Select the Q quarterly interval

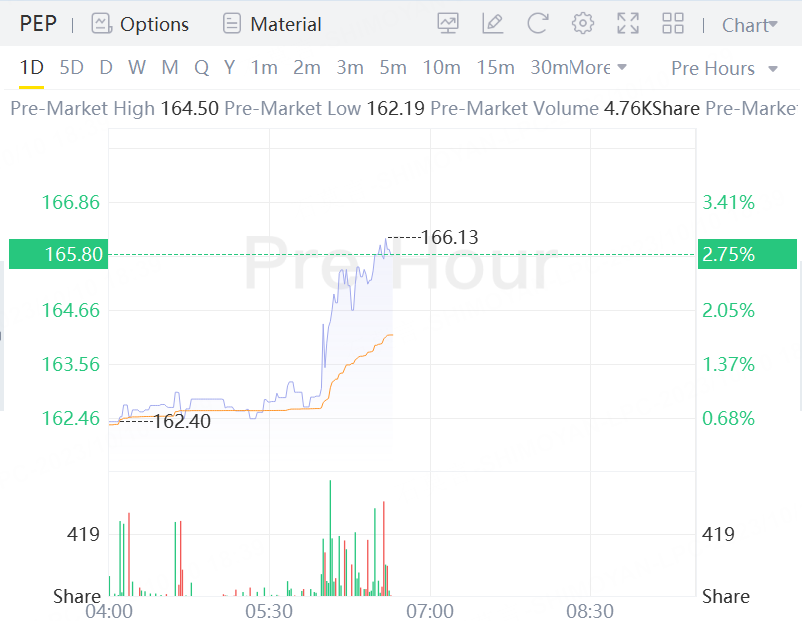point(202,68)
